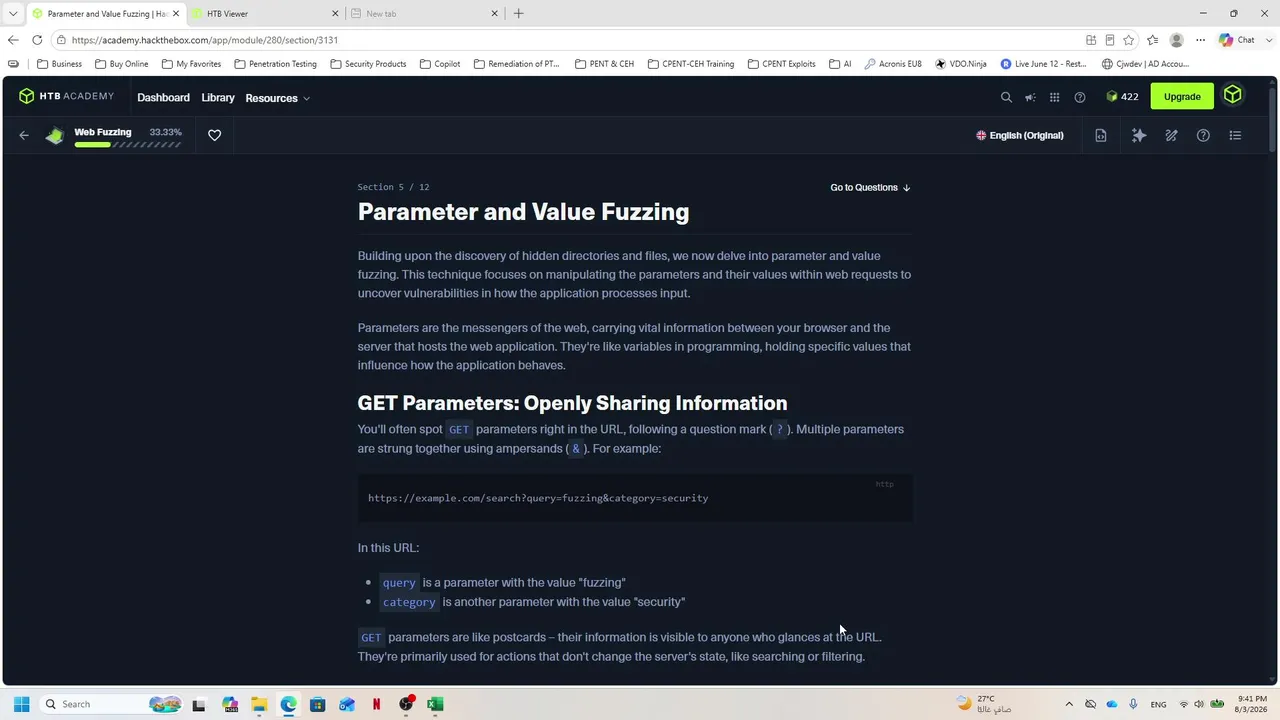Click the green Upgrade button
The height and width of the screenshot is (720, 1280).
click(x=1182, y=97)
